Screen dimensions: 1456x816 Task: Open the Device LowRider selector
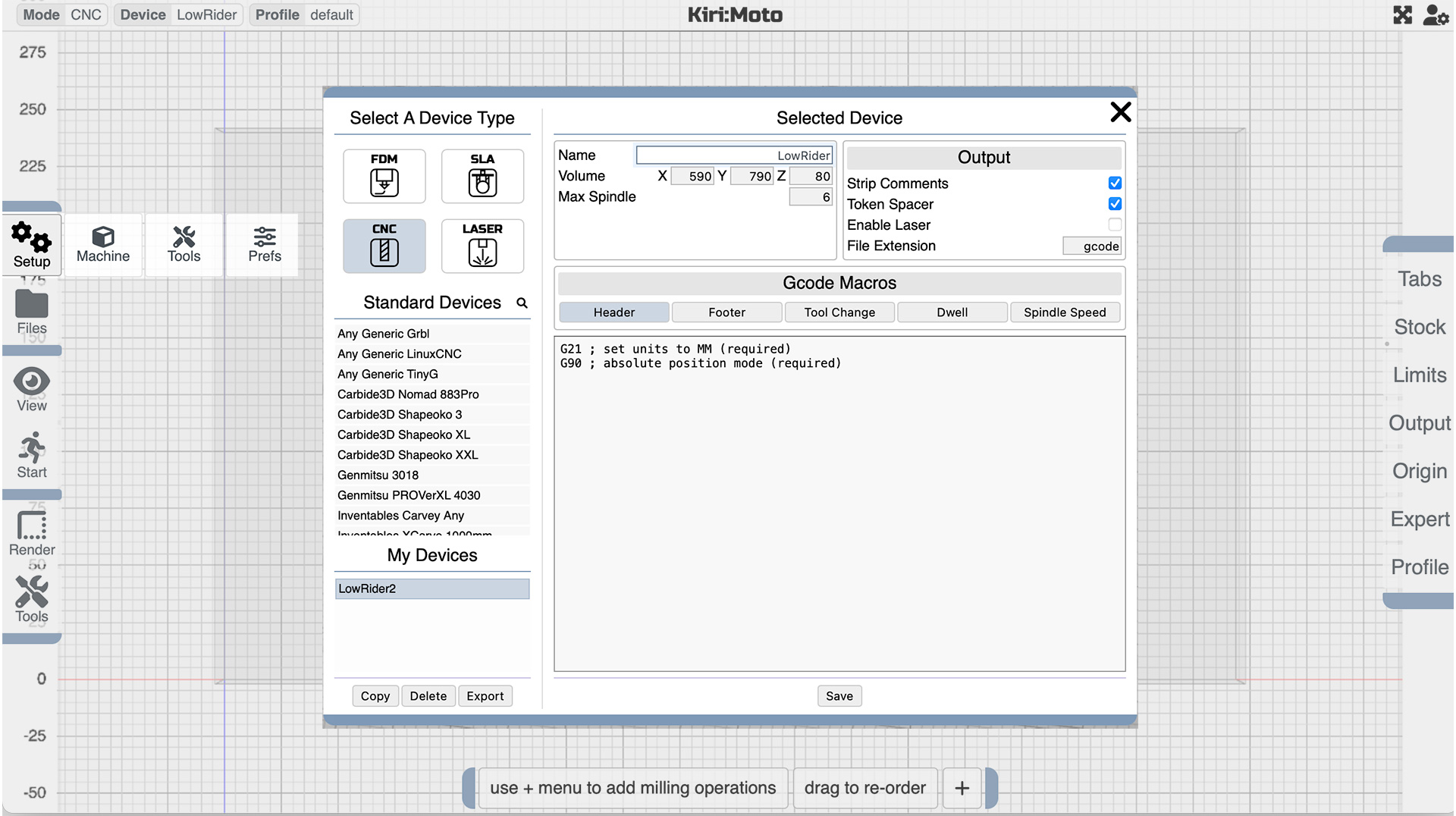tap(178, 14)
